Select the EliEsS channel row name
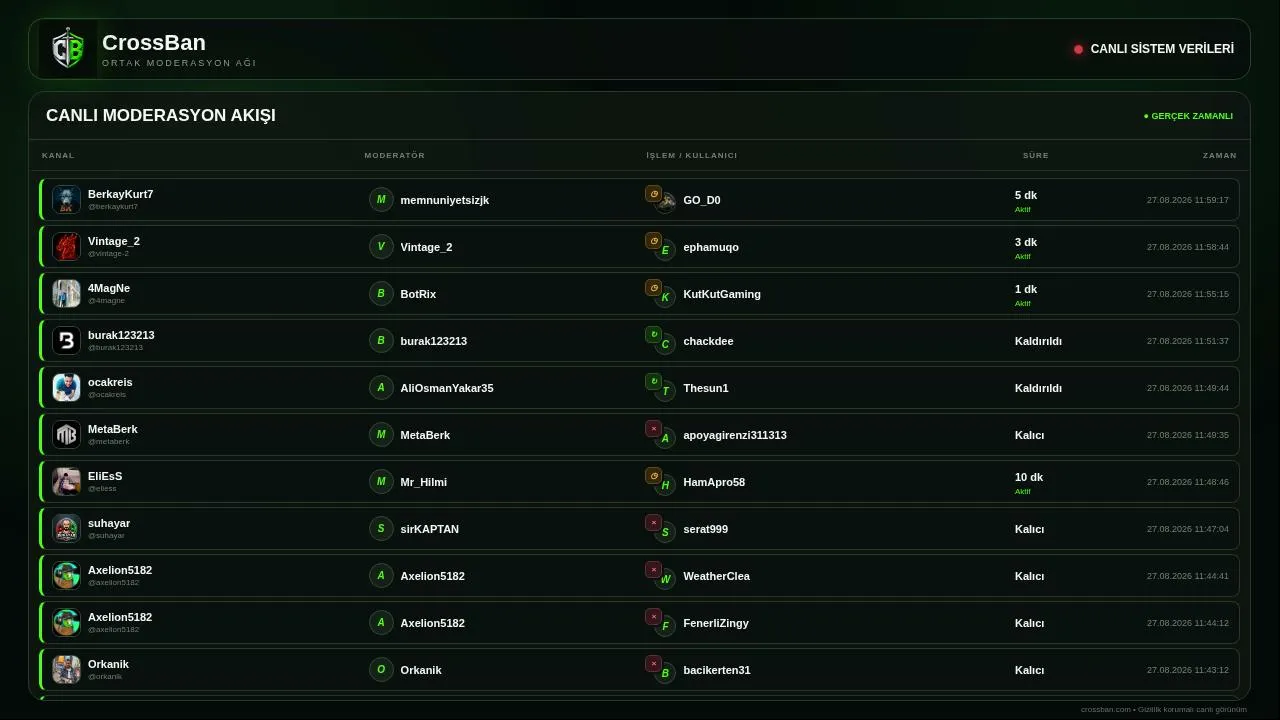 click(105, 476)
